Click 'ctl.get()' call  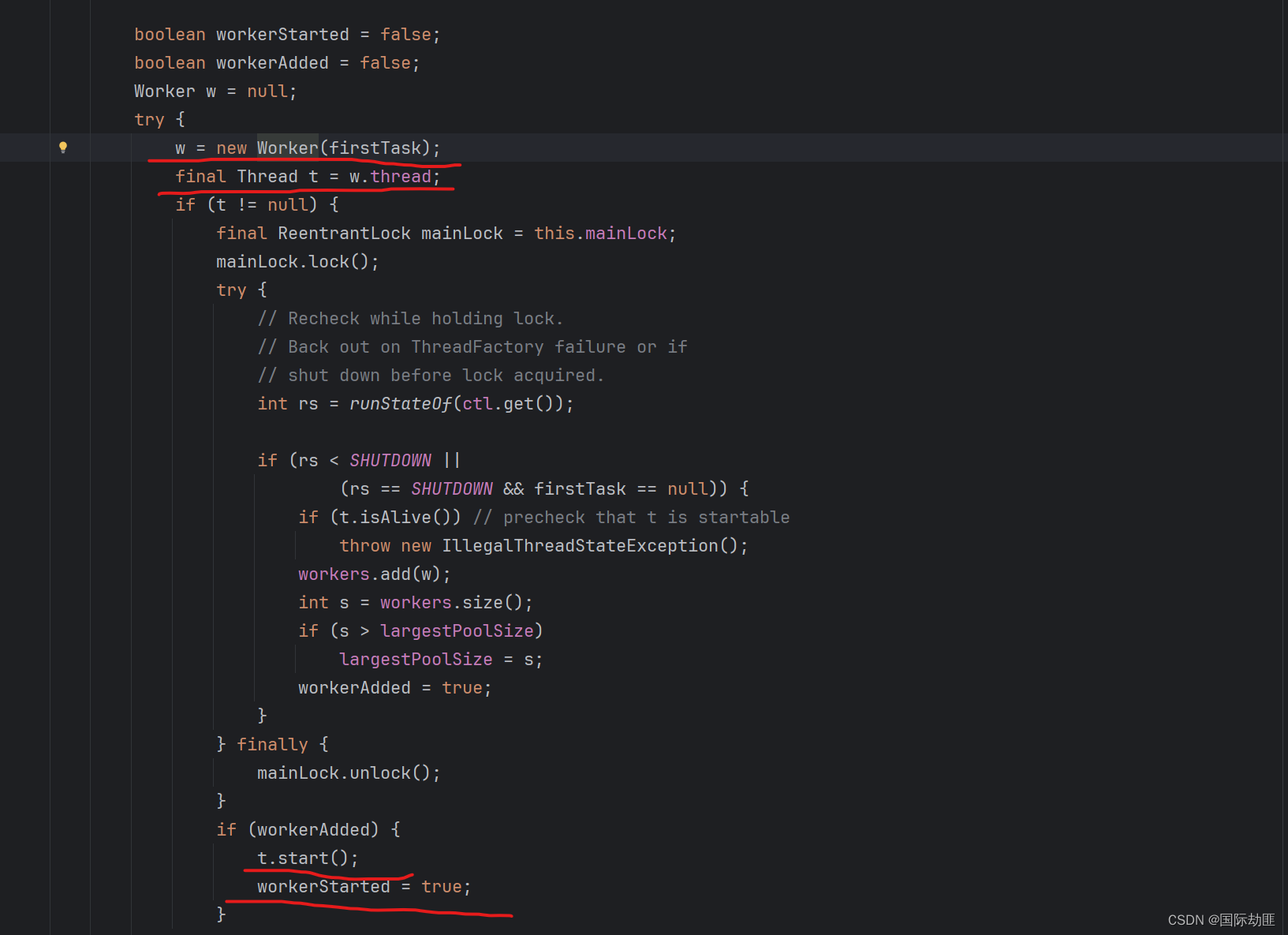tap(513, 404)
